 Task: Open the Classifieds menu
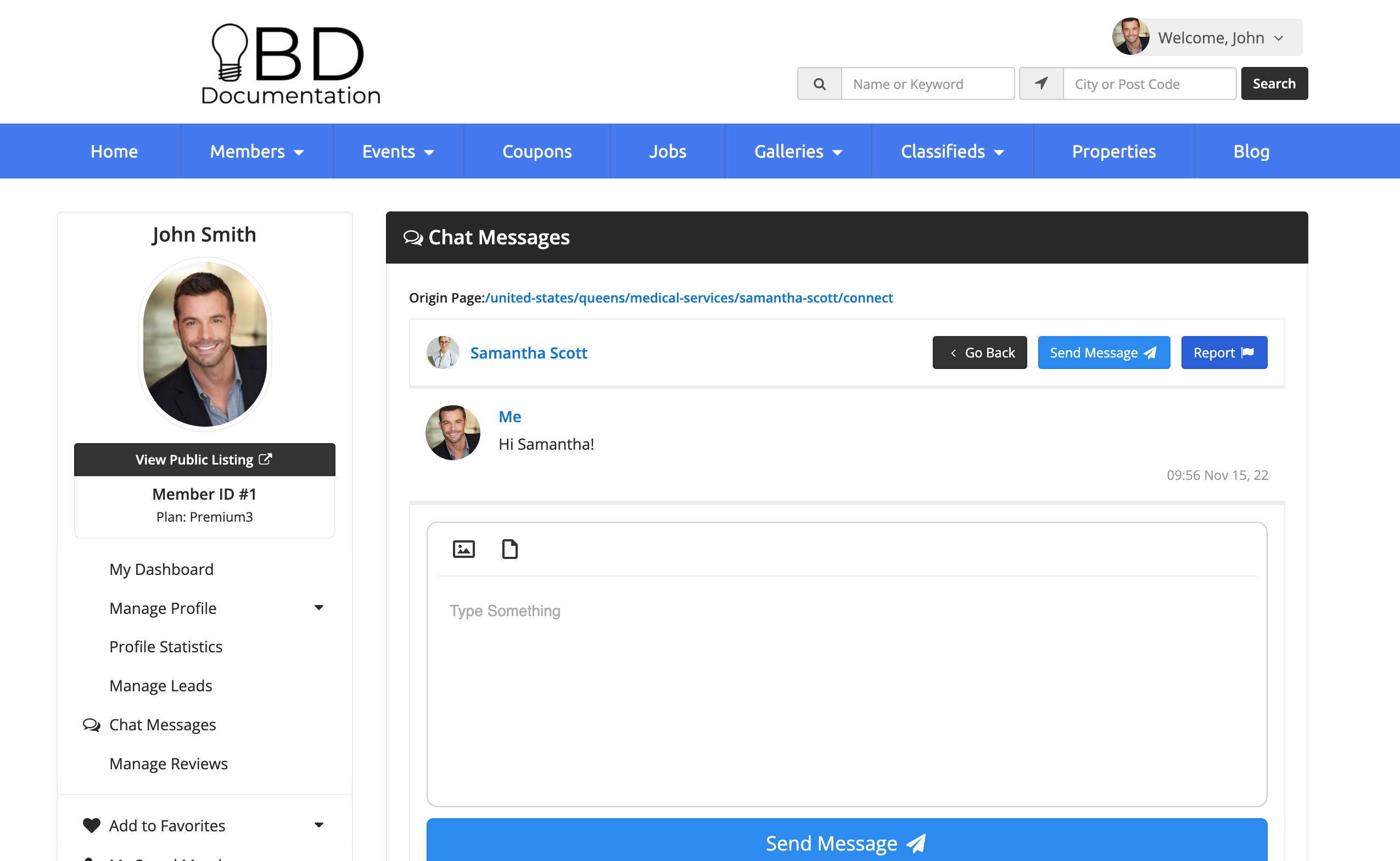(952, 152)
